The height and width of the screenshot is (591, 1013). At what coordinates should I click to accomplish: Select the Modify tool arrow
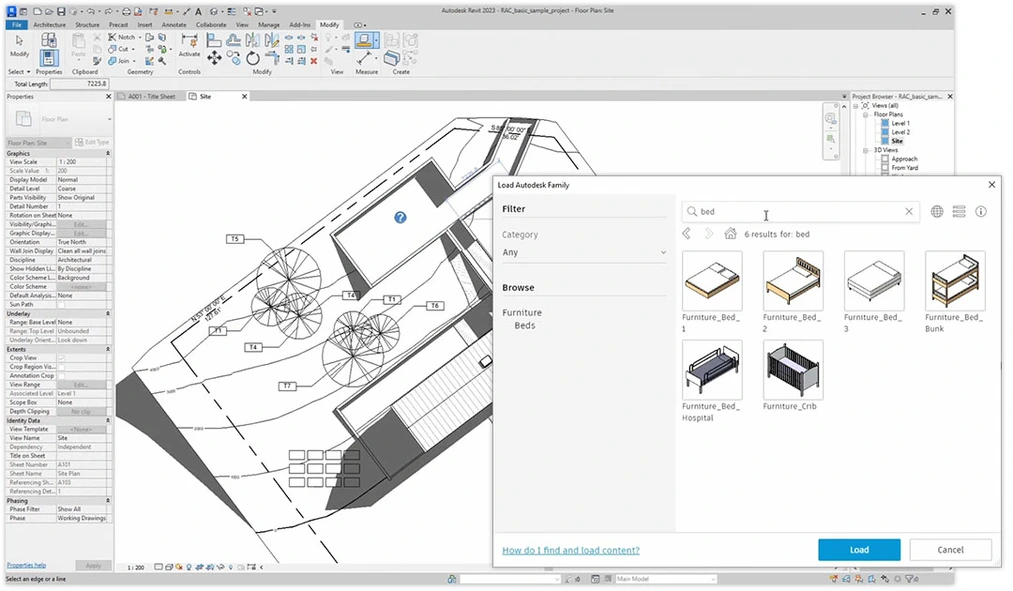18,44
